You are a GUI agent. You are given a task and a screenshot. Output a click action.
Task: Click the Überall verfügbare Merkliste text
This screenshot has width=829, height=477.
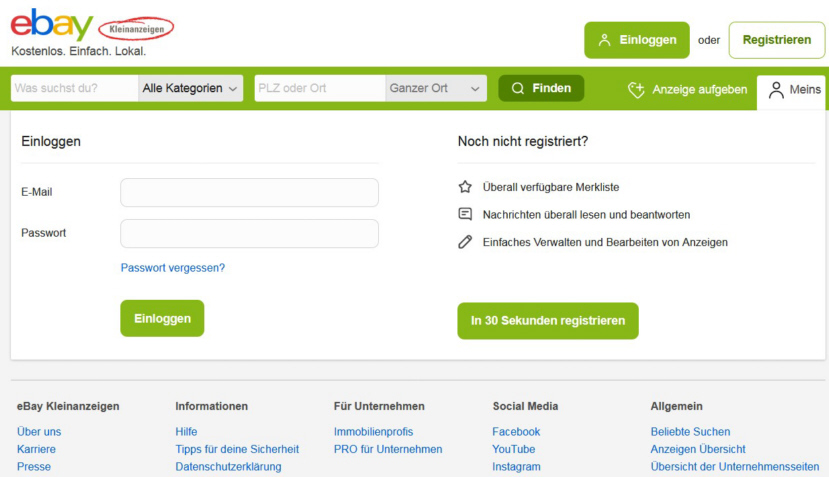pos(550,187)
